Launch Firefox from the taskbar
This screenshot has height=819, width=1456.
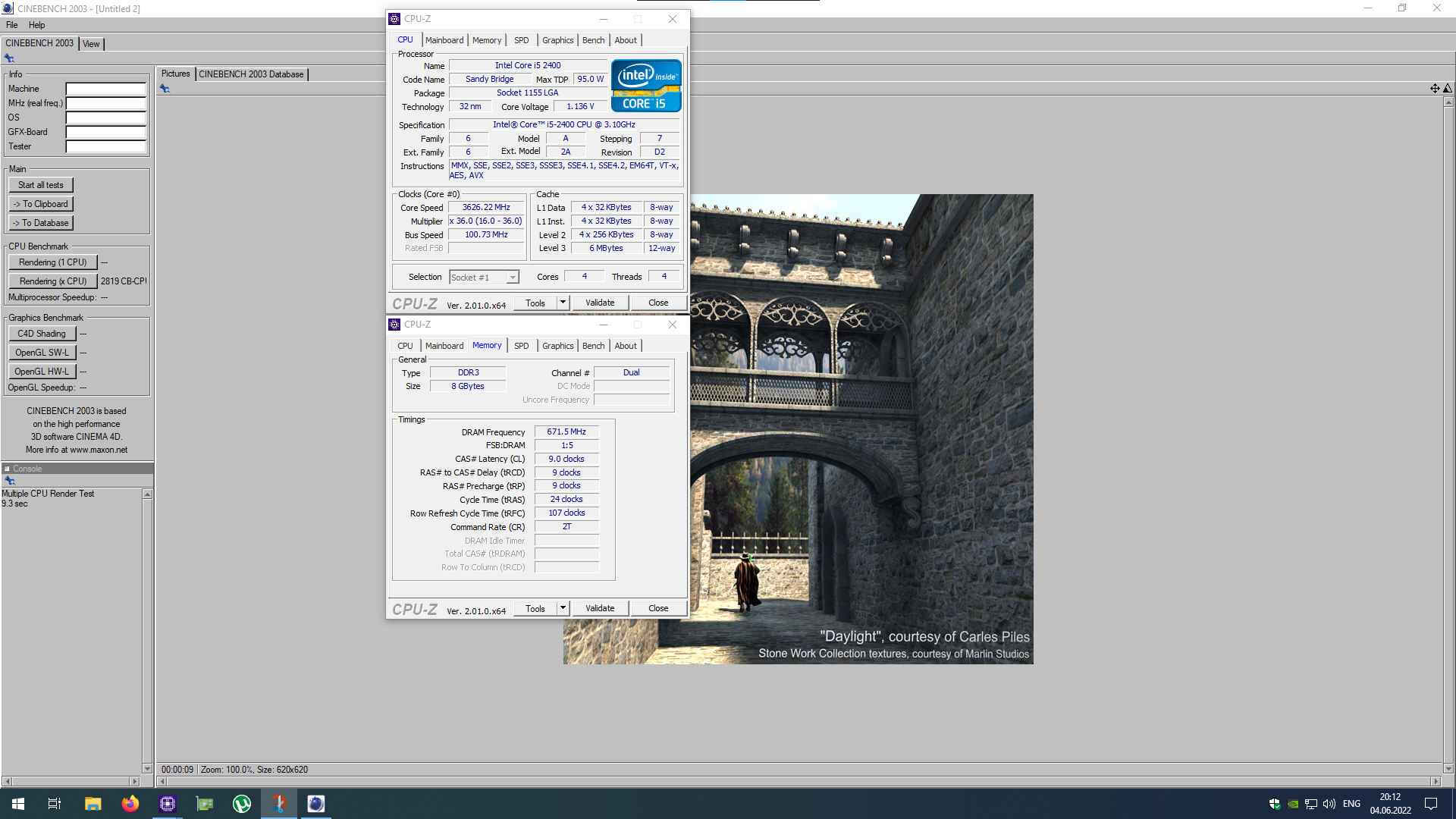tap(130, 804)
